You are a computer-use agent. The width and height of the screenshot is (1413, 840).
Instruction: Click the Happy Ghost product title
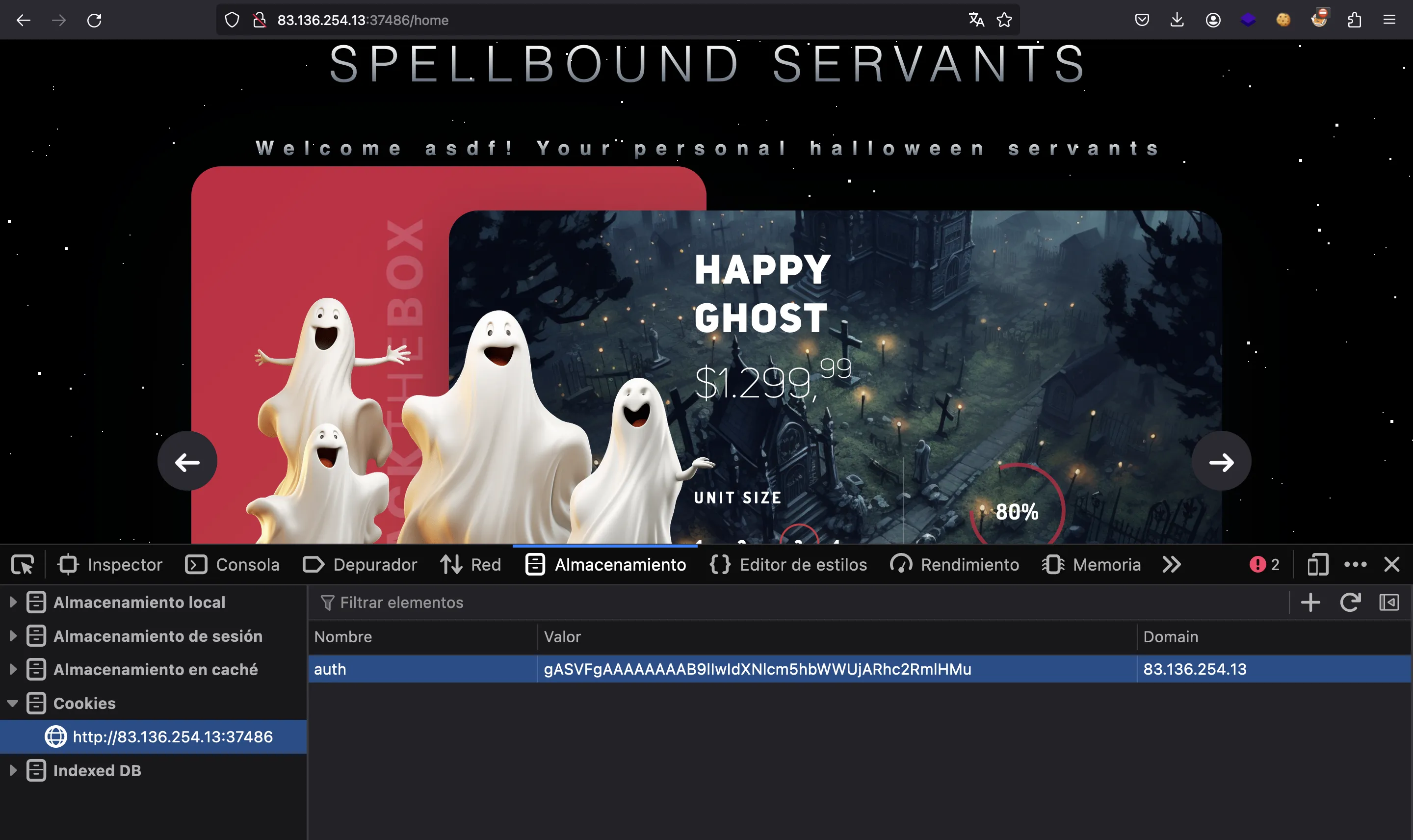click(762, 294)
